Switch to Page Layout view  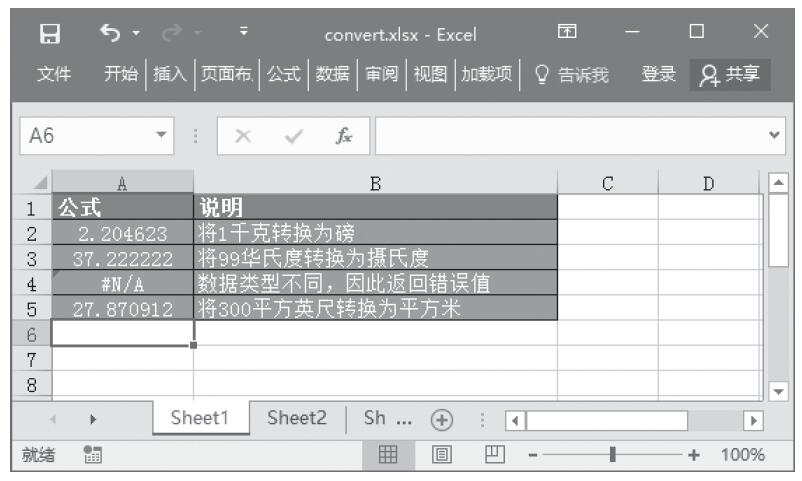click(439, 454)
